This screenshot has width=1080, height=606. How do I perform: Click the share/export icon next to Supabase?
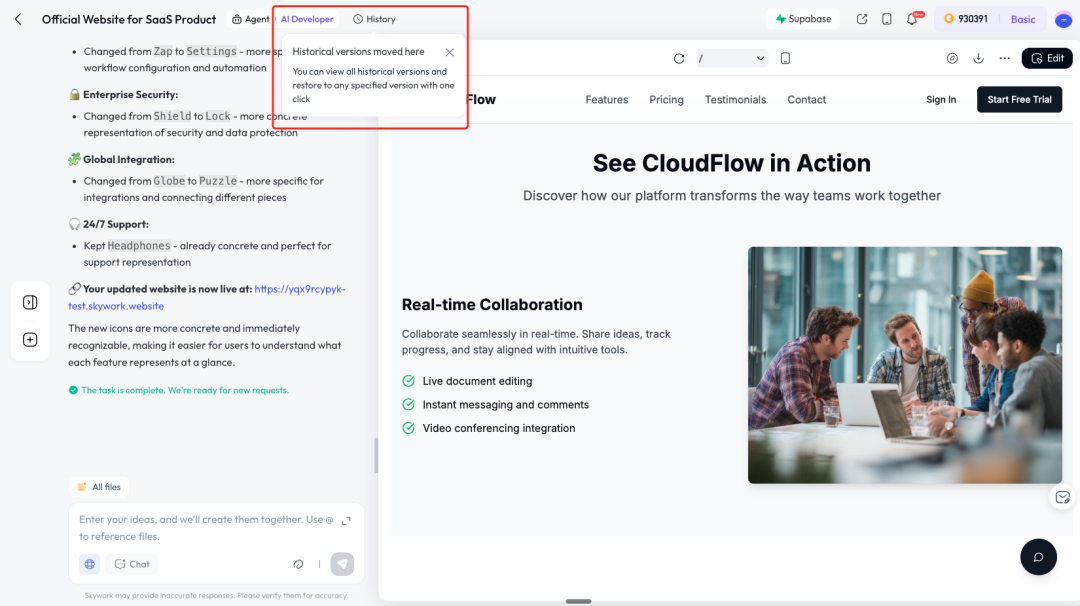(x=862, y=19)
